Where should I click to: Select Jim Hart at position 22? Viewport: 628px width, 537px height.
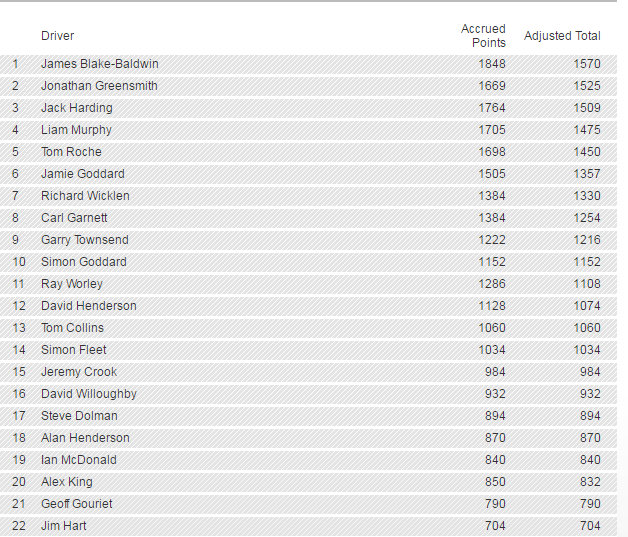pyautogui.click(x=64, y=526)
